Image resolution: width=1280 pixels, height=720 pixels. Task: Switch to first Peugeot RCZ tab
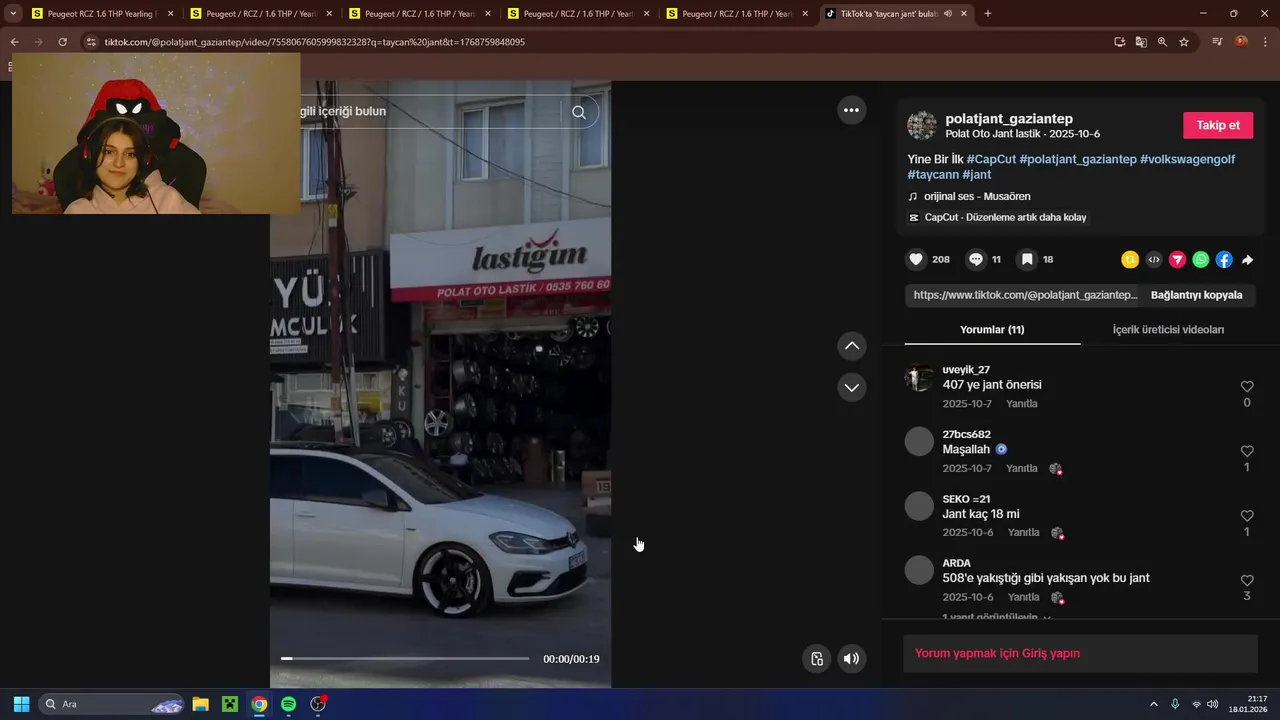click(103, 14)
